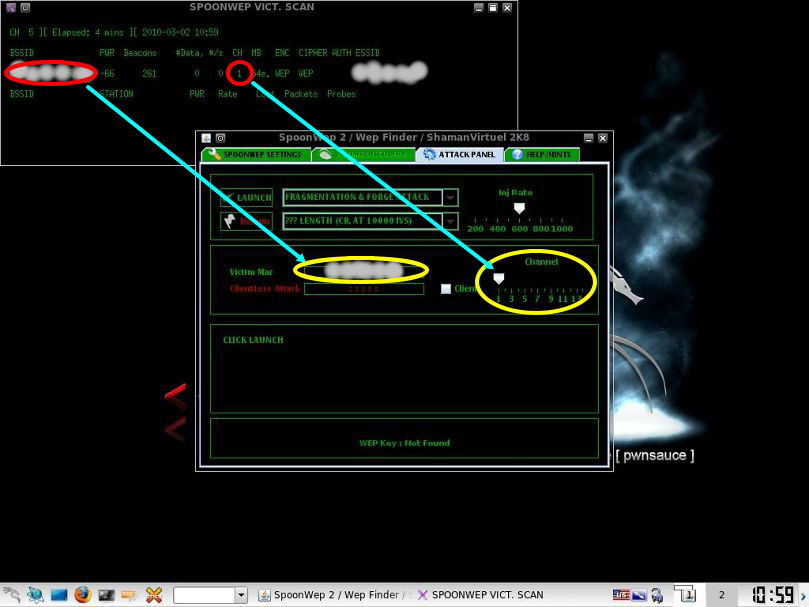Move the Channel slider handle
This screenshot has height=607, width=809.
click(x=498, y=279)
